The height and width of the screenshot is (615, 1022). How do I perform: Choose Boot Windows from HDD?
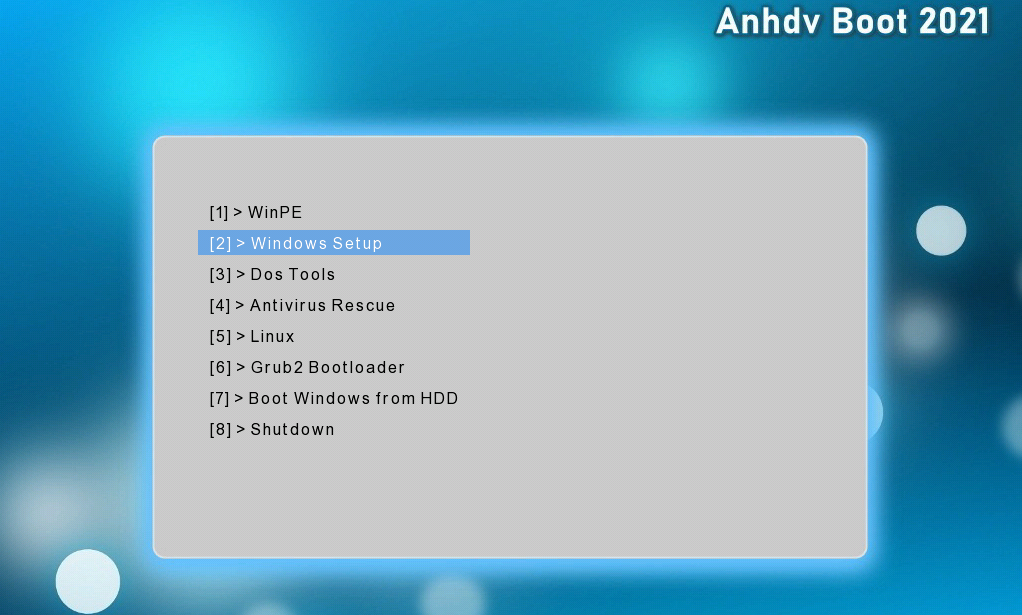pos(334,398)
